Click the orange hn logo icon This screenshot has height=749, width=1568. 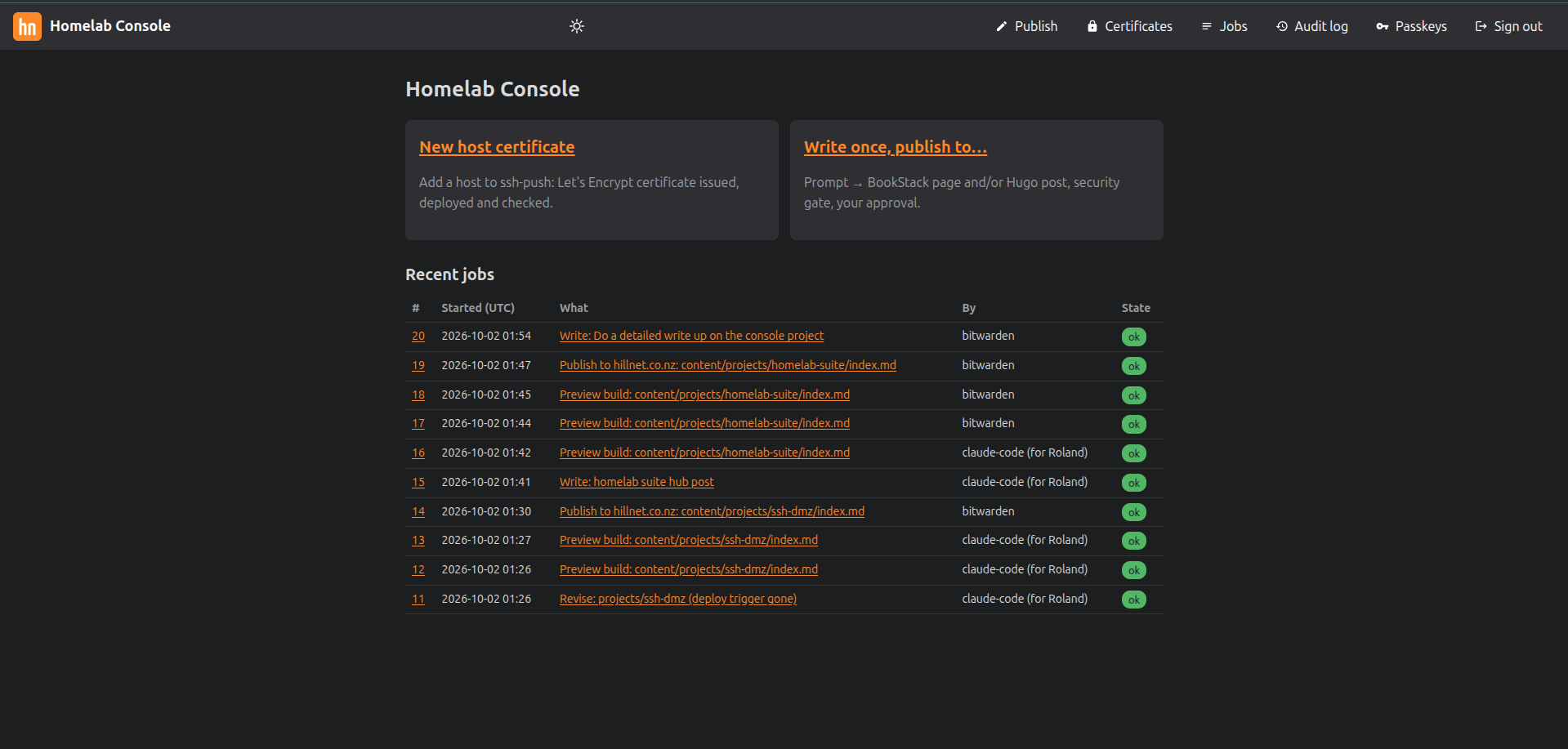(27, 26)
